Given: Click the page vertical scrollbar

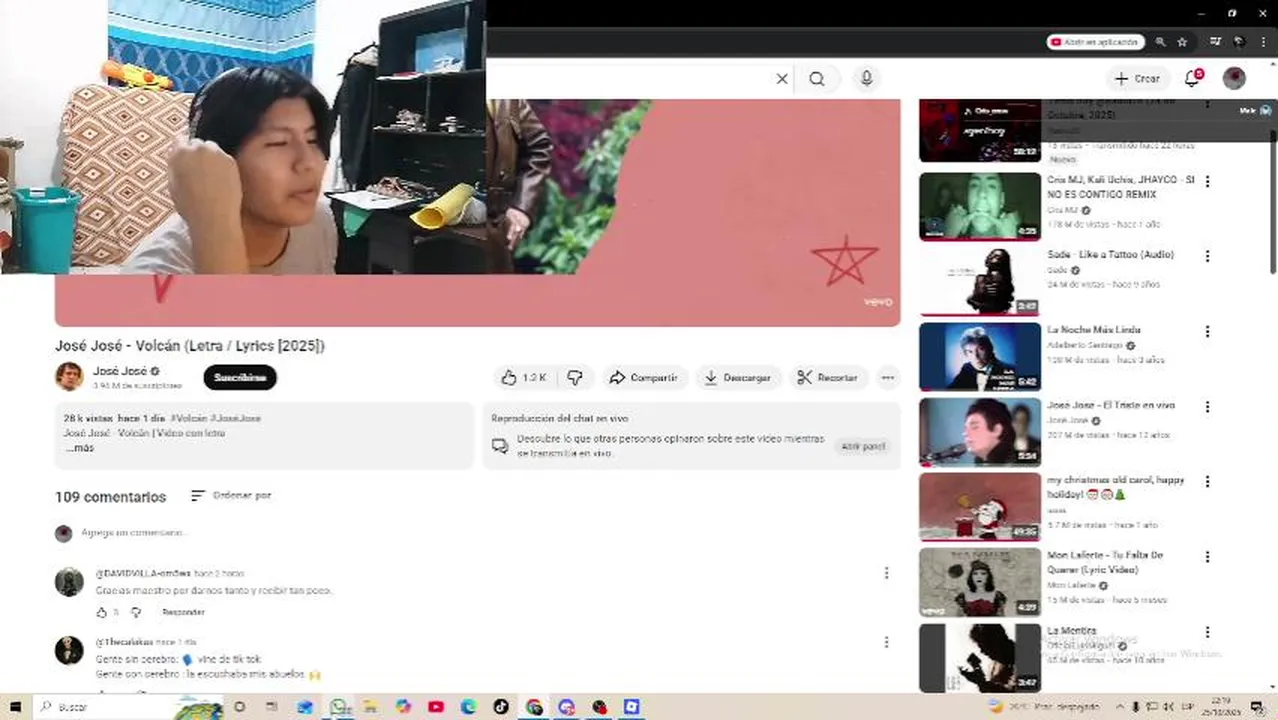Looking at the screenshot, I should (x=1272, y=200).
